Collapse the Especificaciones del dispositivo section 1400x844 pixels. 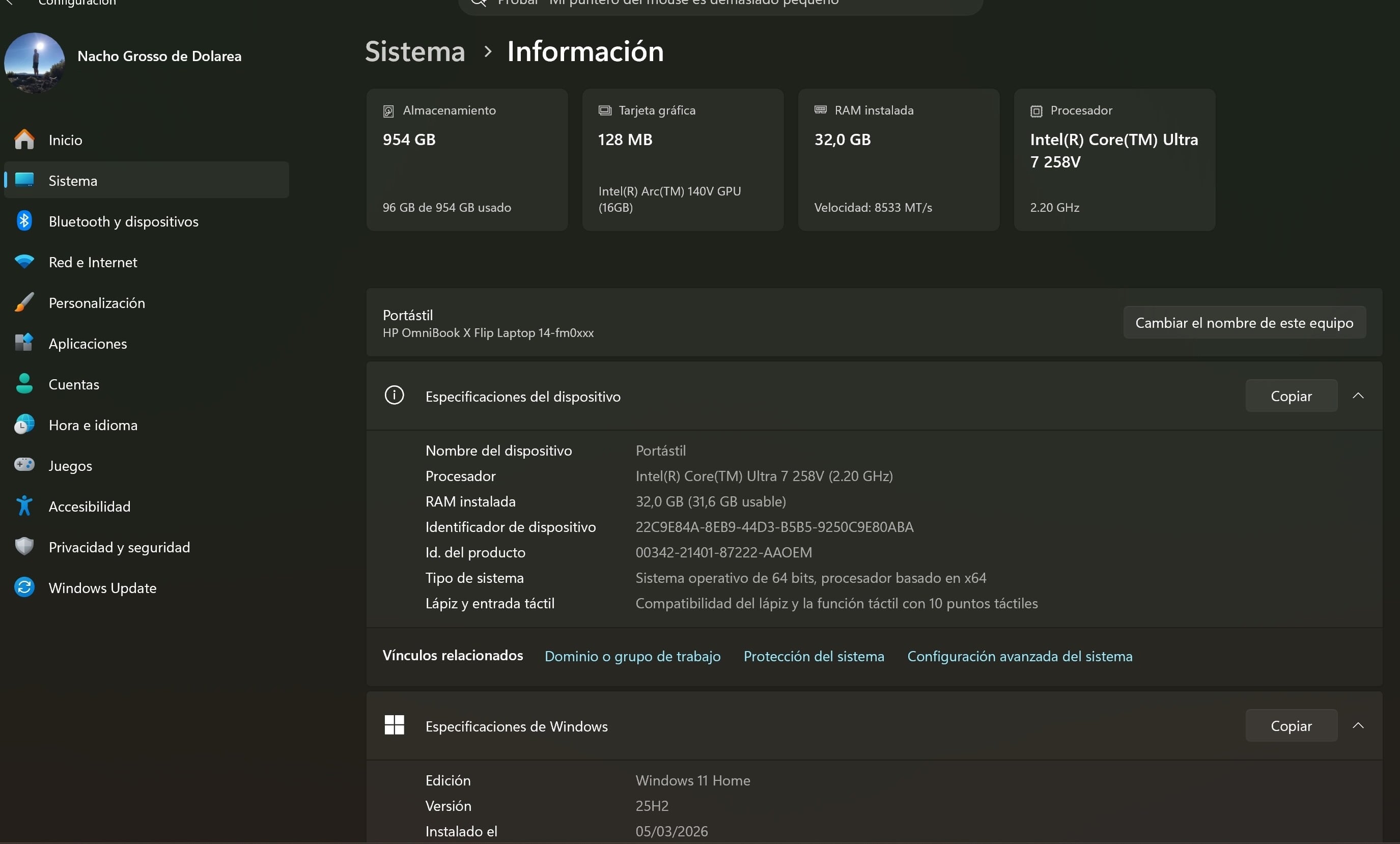(x=1358, y=396)
